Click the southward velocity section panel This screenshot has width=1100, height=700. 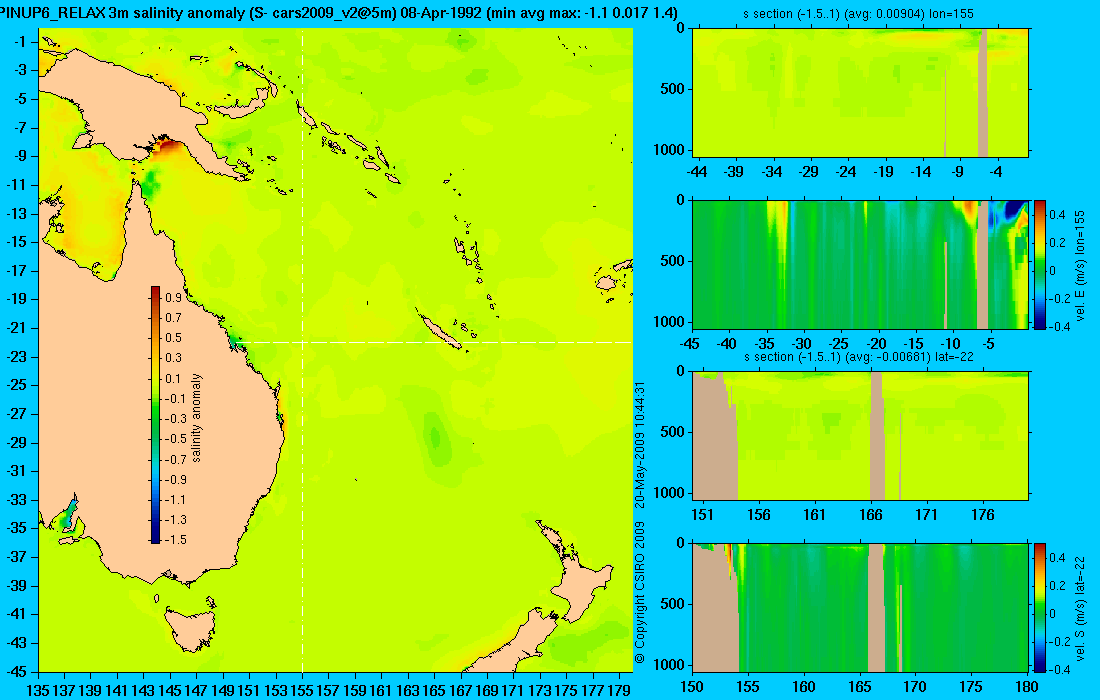860,607
